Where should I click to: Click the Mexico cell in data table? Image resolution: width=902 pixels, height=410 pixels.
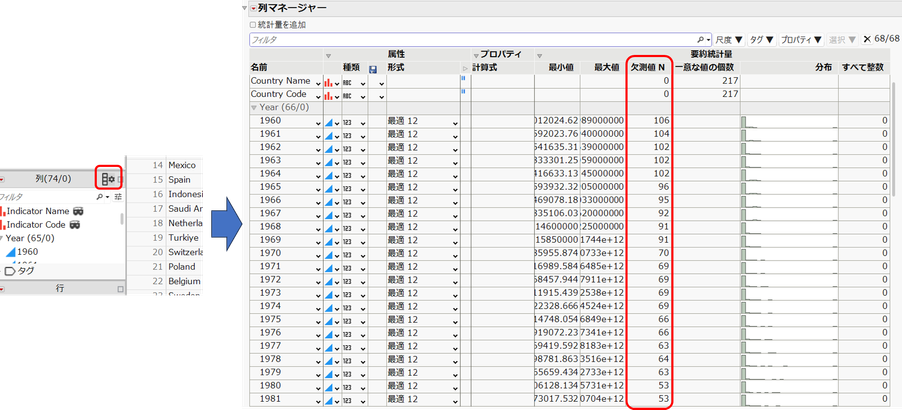[182, 165]
